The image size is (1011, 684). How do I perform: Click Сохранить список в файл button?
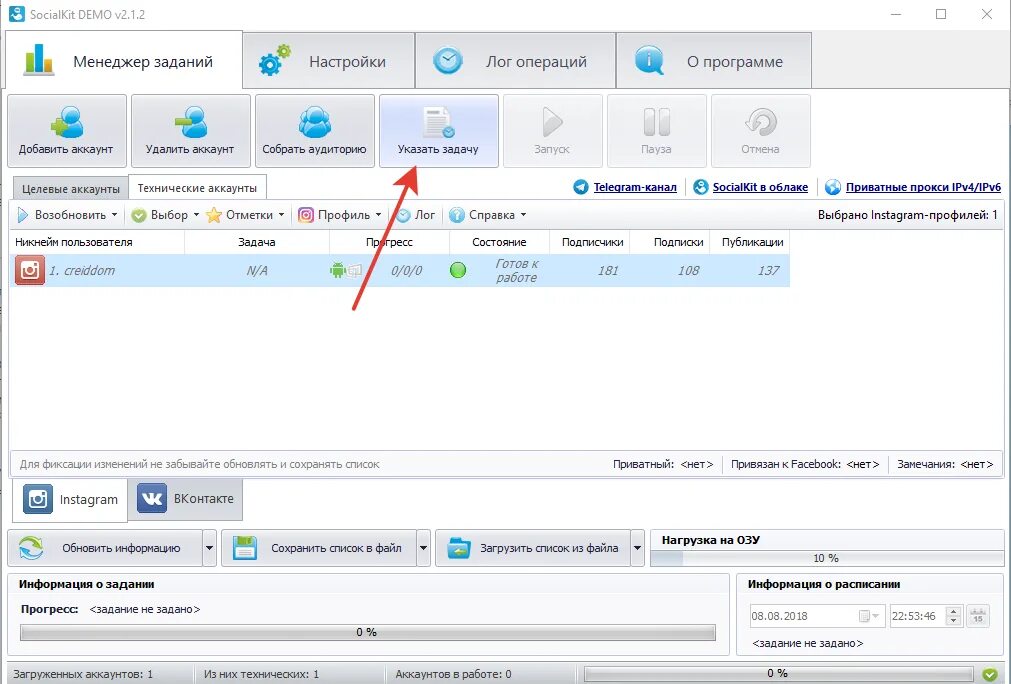tap(319, 548)
